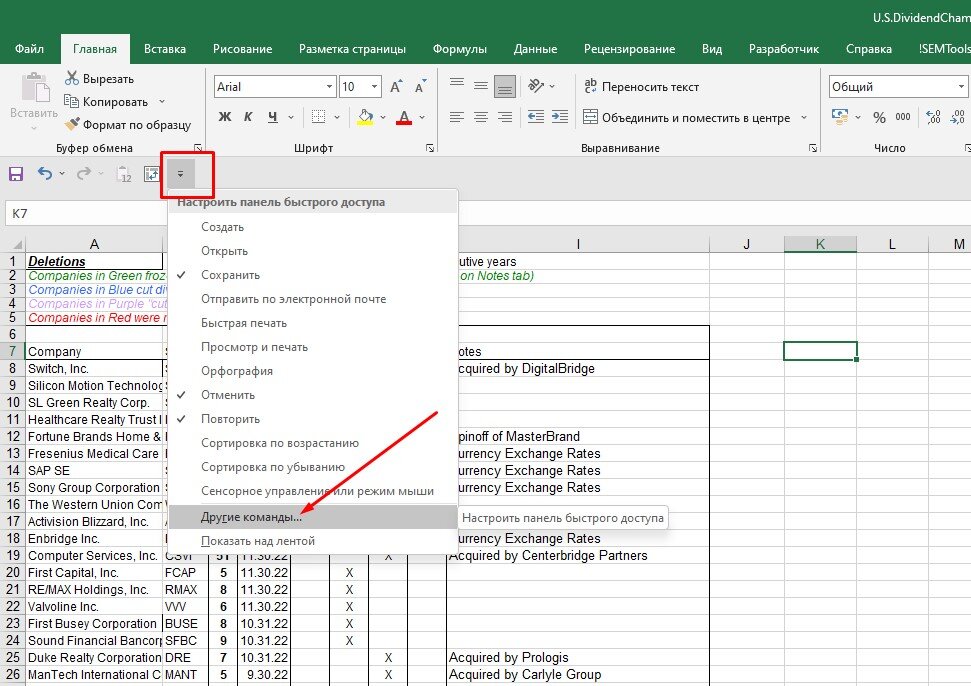Screen dimensions: 971x686
Task: Align text to bottom icon
Action: click(x=505, y=87)
